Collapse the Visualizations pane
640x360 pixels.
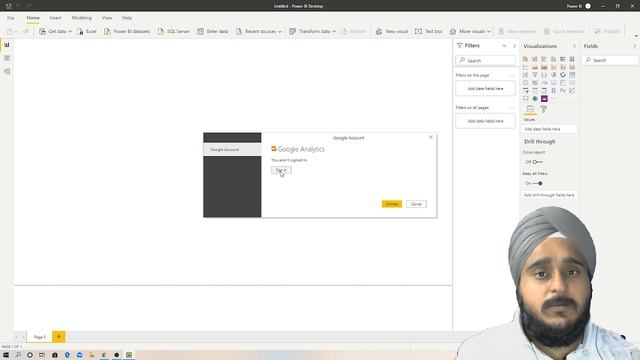pyautogui.click(x=574, y=46)
